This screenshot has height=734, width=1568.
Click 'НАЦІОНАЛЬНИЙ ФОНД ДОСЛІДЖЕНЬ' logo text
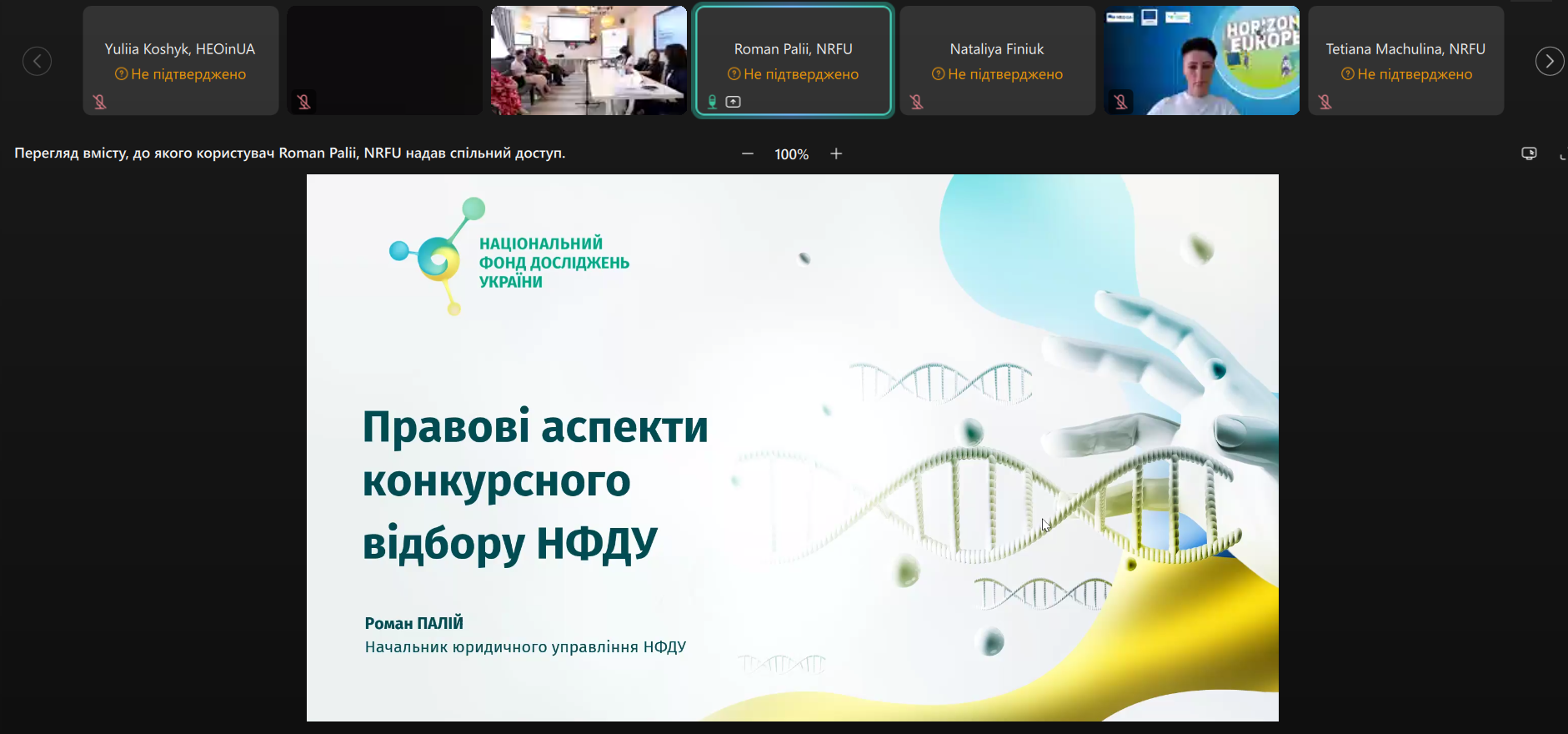[554, 253]
